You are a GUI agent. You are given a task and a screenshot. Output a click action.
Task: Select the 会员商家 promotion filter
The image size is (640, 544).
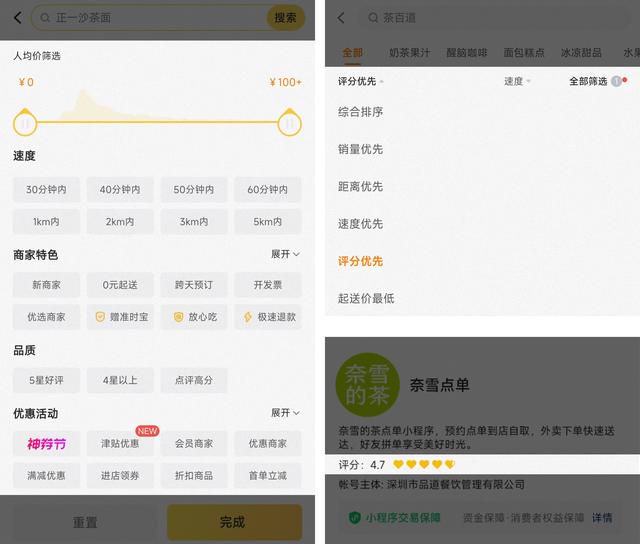tap(194, 444)
